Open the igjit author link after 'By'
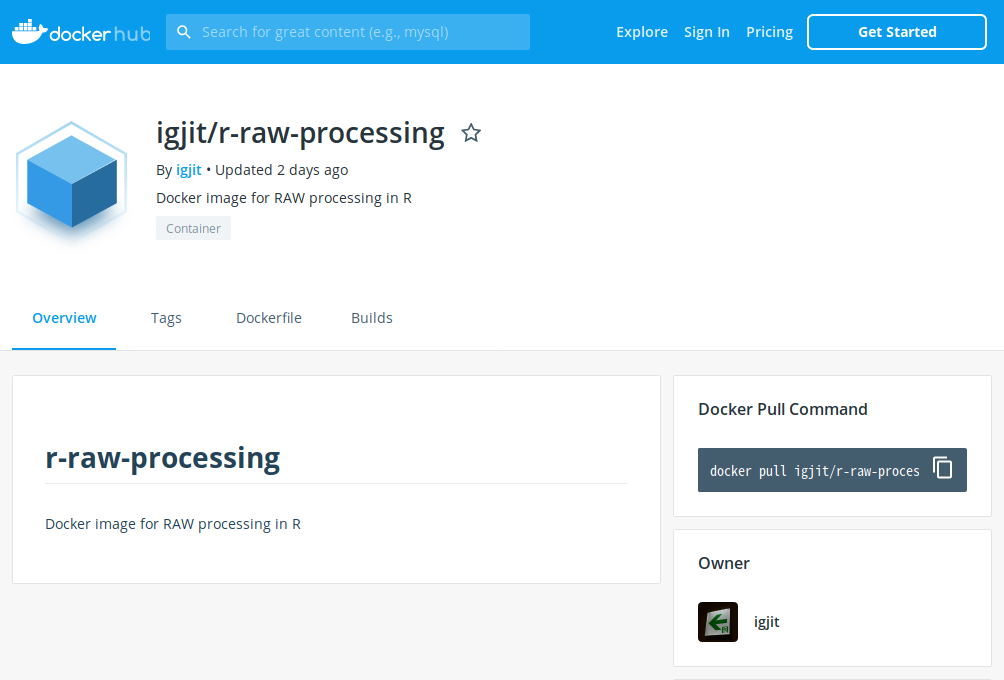1004x680 pixels. tap(188, 170)
